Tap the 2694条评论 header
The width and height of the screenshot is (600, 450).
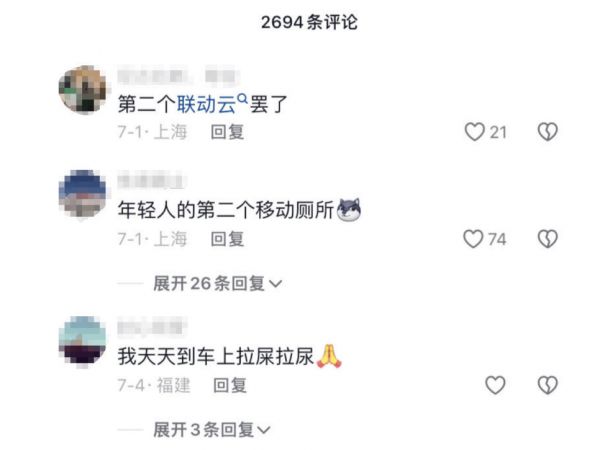(309, 22)
